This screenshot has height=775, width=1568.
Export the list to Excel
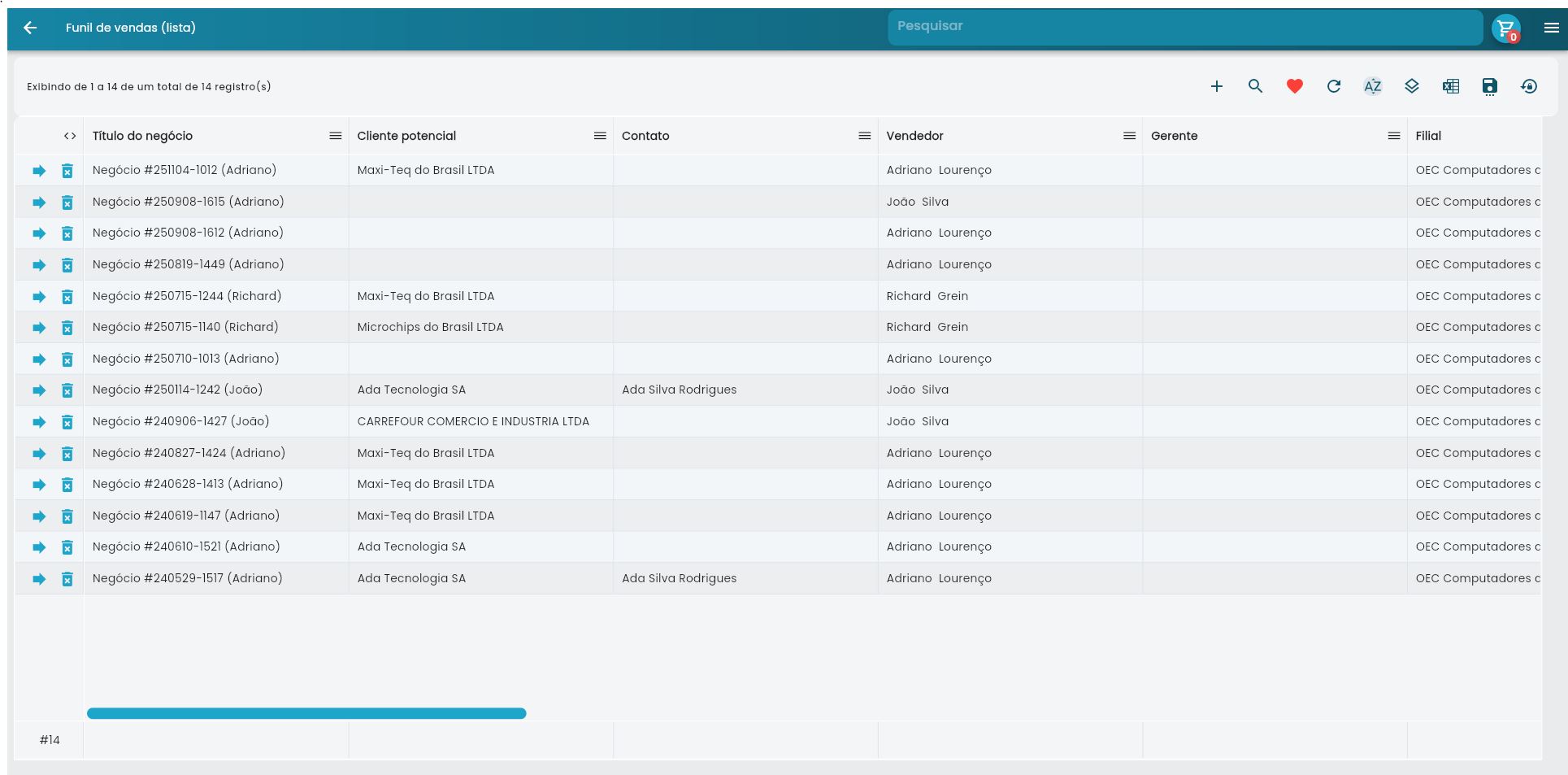click(x=1450, y=85)
